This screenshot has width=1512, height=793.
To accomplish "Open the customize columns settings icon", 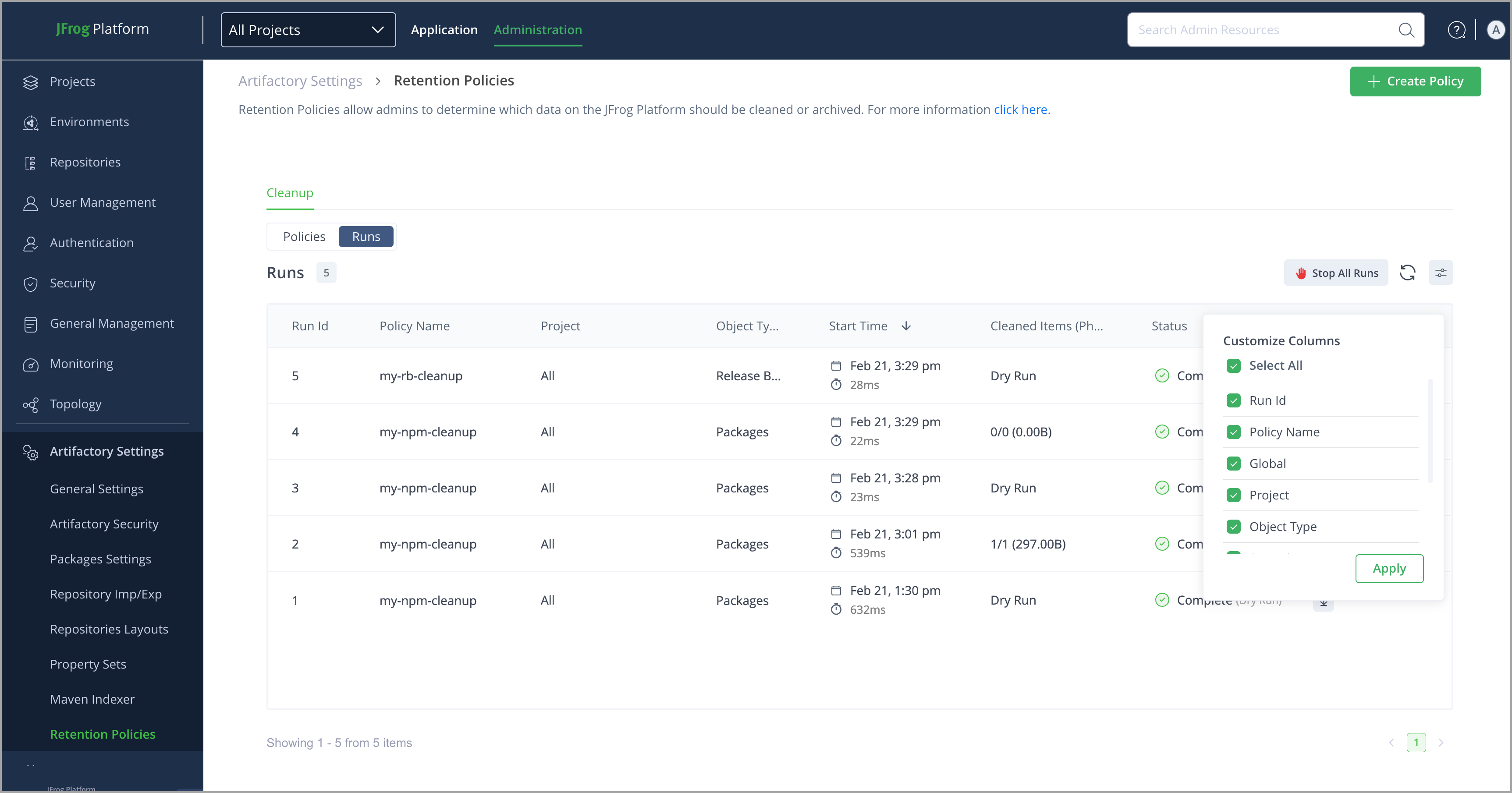I will (1441, 273).
